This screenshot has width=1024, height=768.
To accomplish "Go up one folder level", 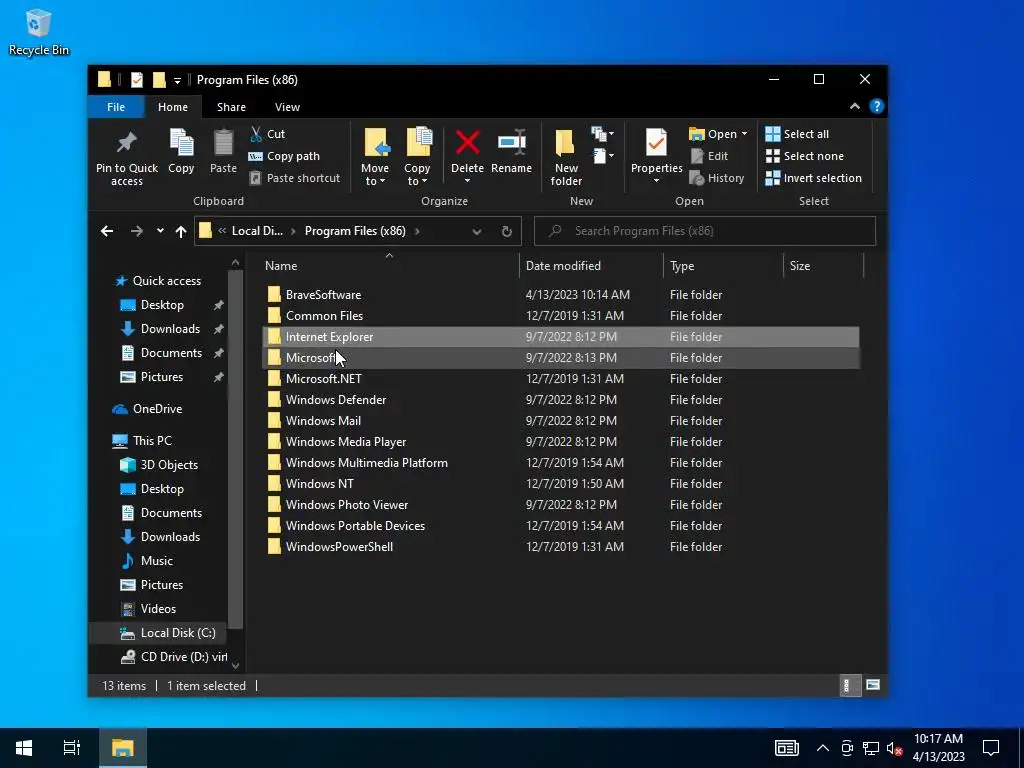I will point(181,231).
